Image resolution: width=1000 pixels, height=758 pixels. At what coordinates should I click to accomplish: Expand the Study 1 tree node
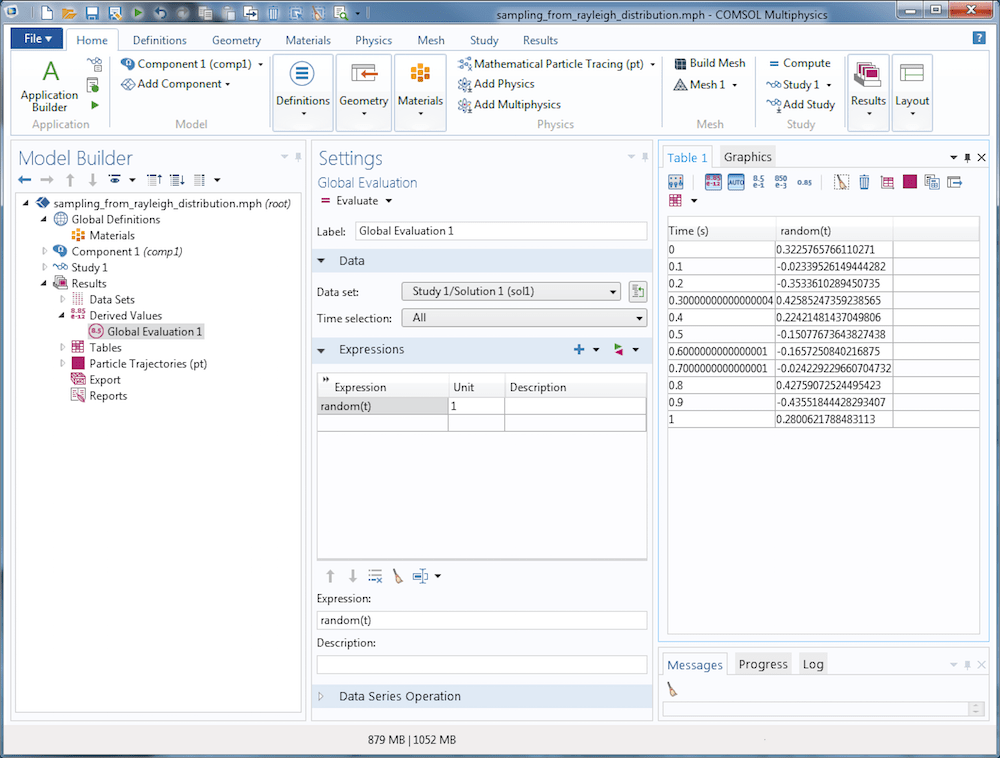coord(44,267)
